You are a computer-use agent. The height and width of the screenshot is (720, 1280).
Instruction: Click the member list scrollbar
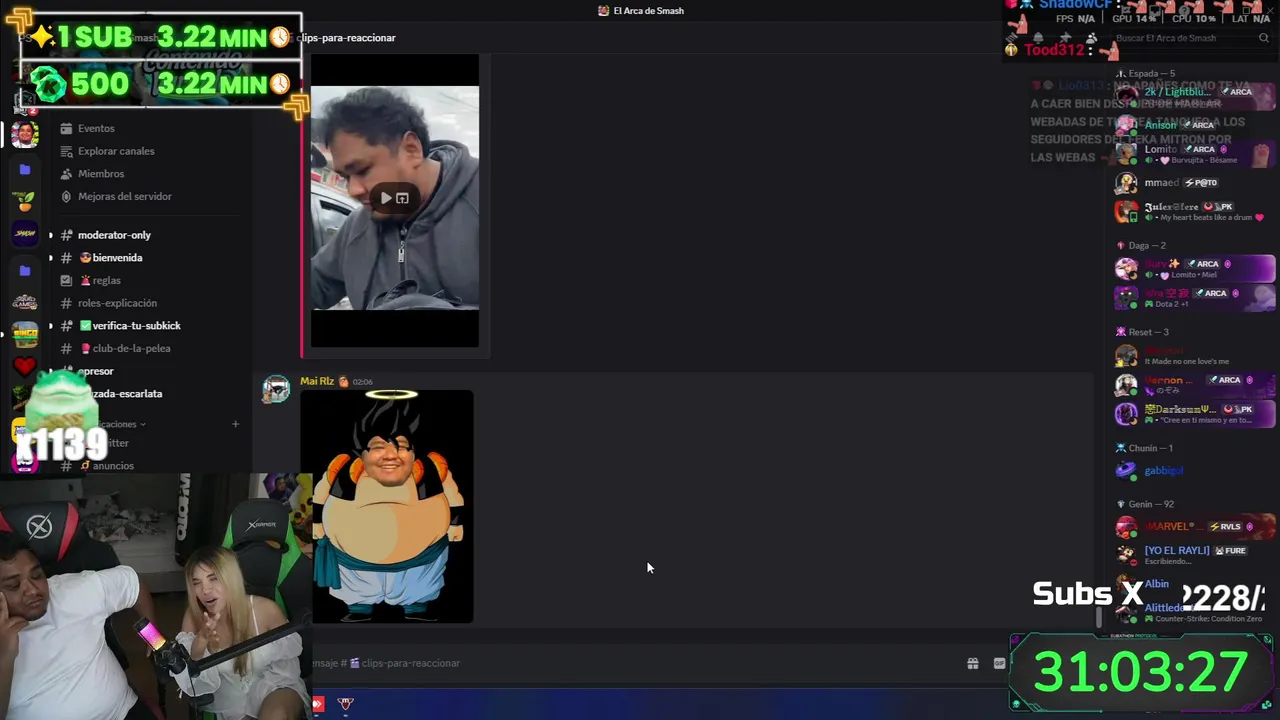[x=1101, y=617]
